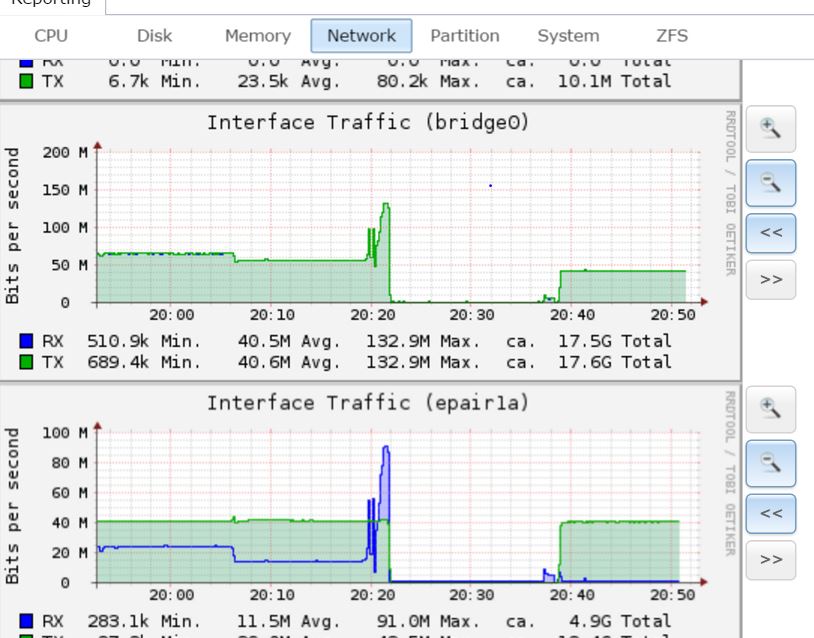Zoom in on the epair1a traffic graph

click(770, 409)
